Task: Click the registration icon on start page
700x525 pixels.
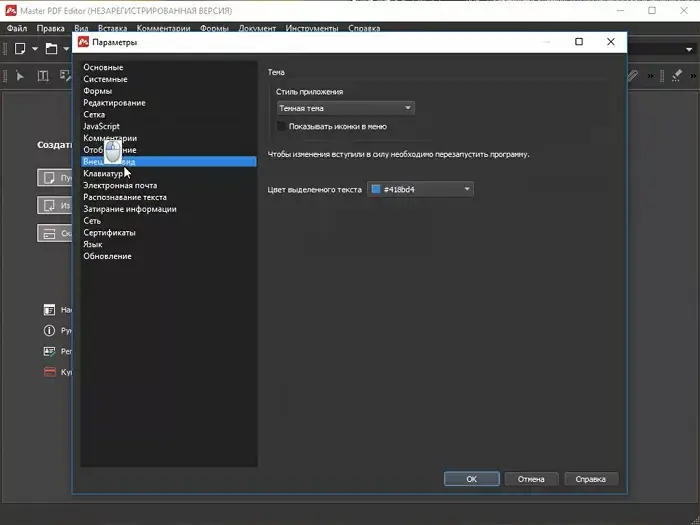Action: click(49, 351)
